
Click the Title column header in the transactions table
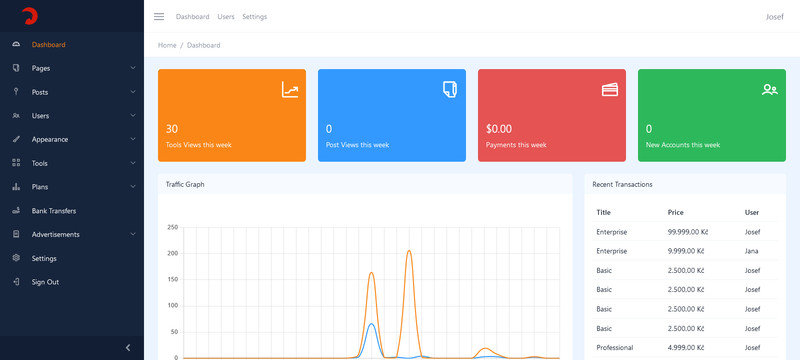pyautogui.click(x=603, y=212)
